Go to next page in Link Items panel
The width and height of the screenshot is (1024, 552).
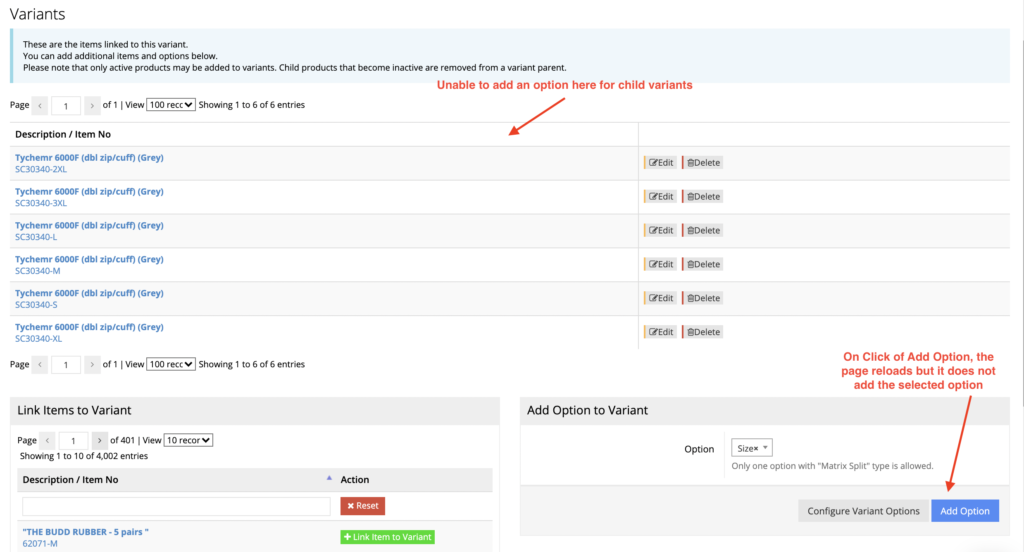click(99, 440)
